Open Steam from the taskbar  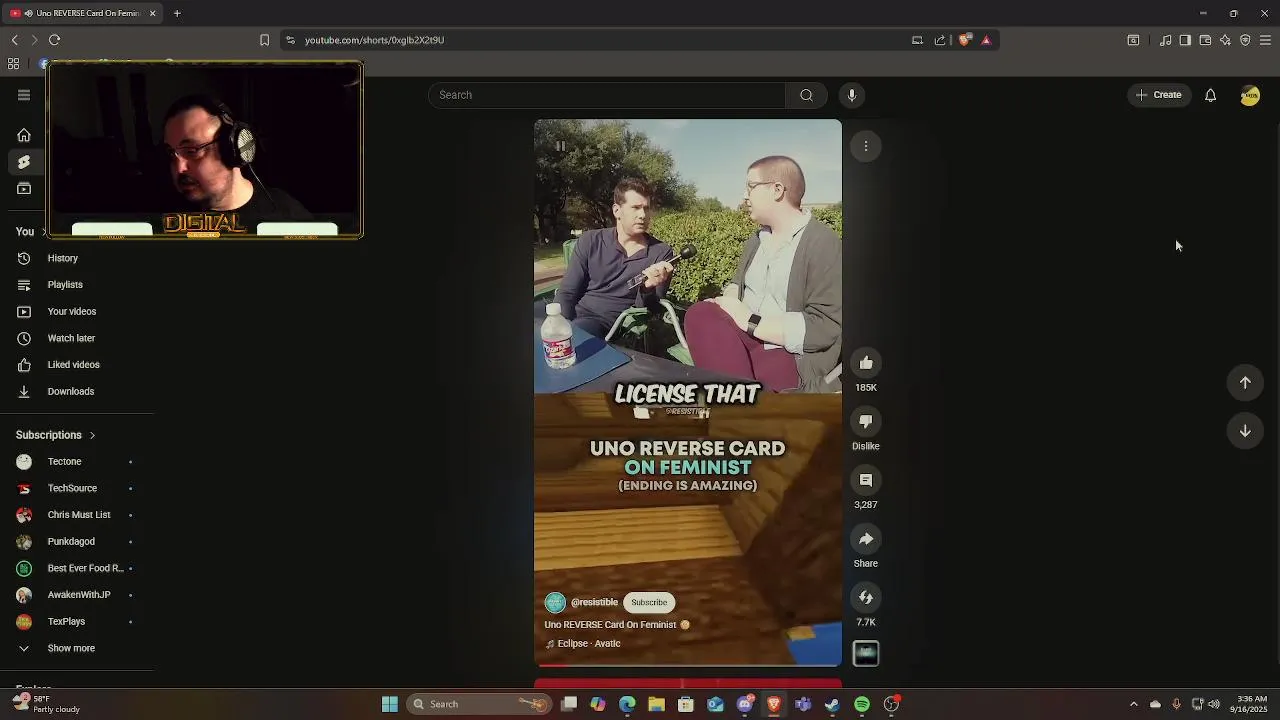click(832, 704)
